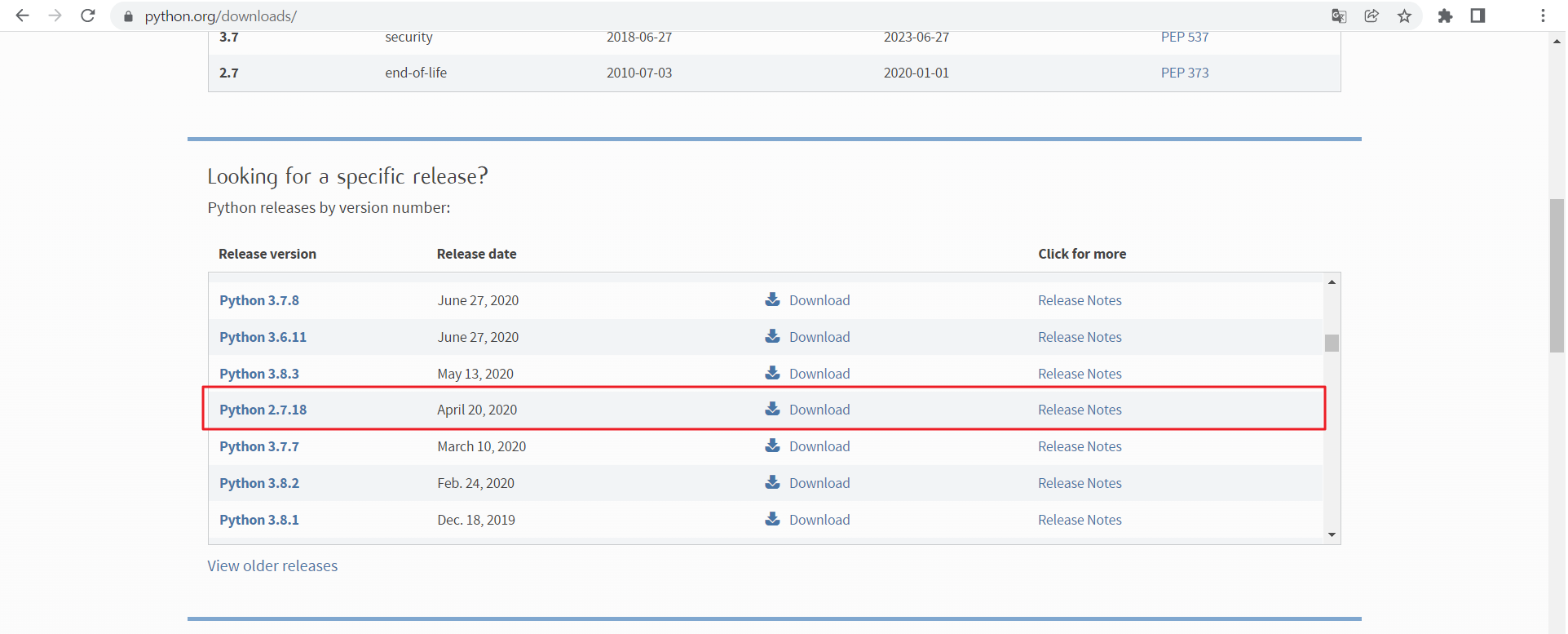Open Python 3.8.1 release page
This screenshot has width=1568, height=634.
coord(259,520)
